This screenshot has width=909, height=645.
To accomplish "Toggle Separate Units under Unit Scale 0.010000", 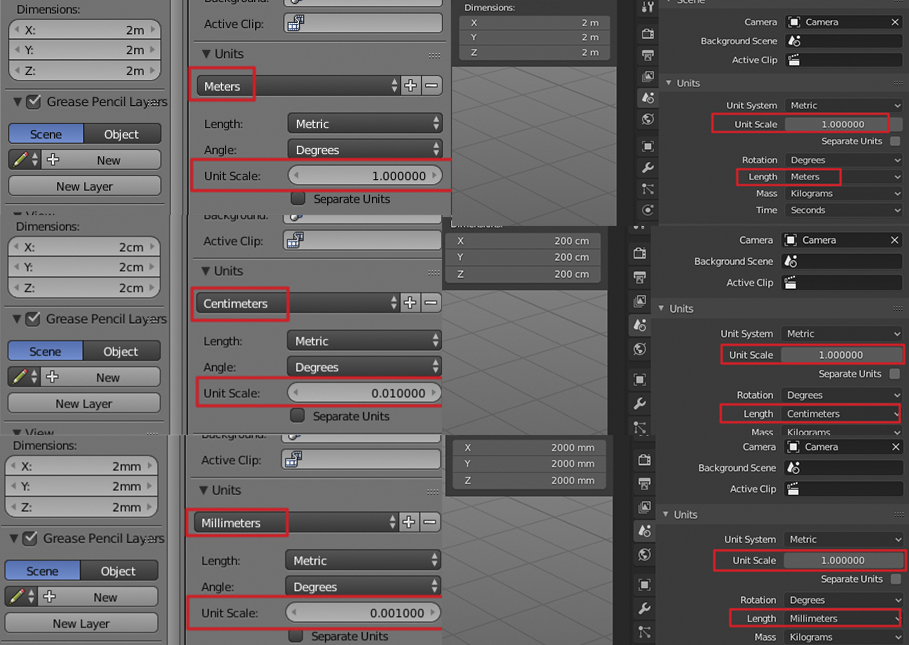I will click(x=298, y=415).
